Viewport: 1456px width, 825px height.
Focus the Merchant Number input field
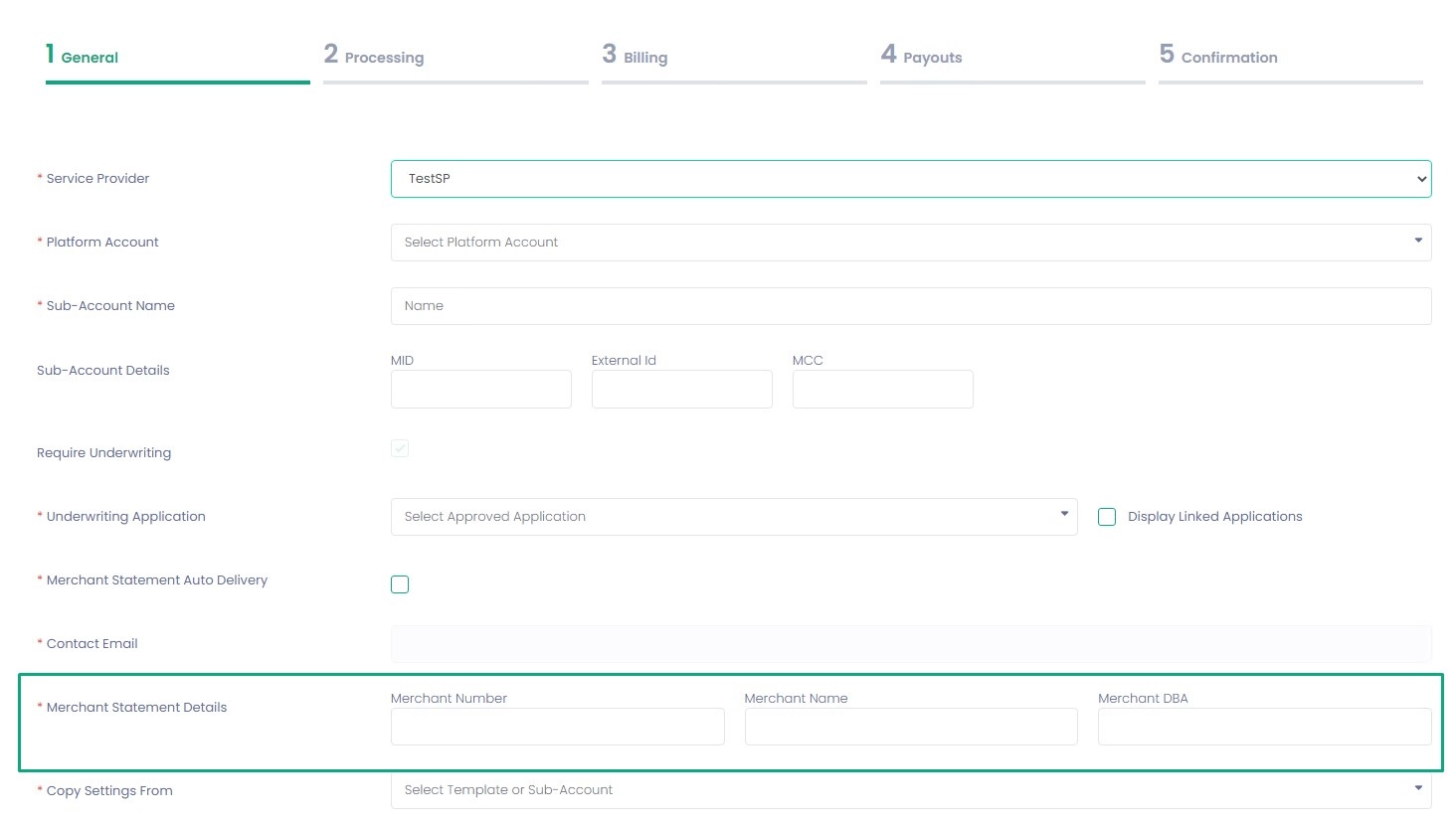pos(557,727)
